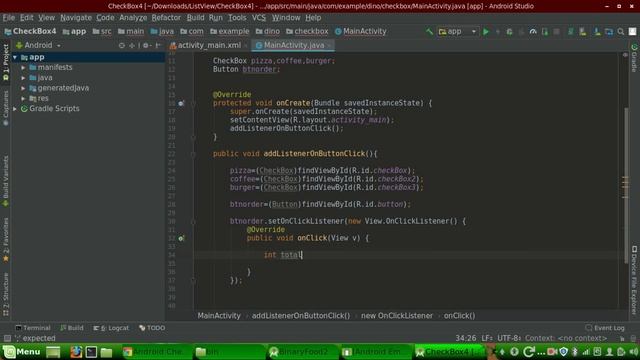Screen dimensions: 640x360
Task: Click the example breadcrumb in navigation bar
Action: [x=229, y=31]
